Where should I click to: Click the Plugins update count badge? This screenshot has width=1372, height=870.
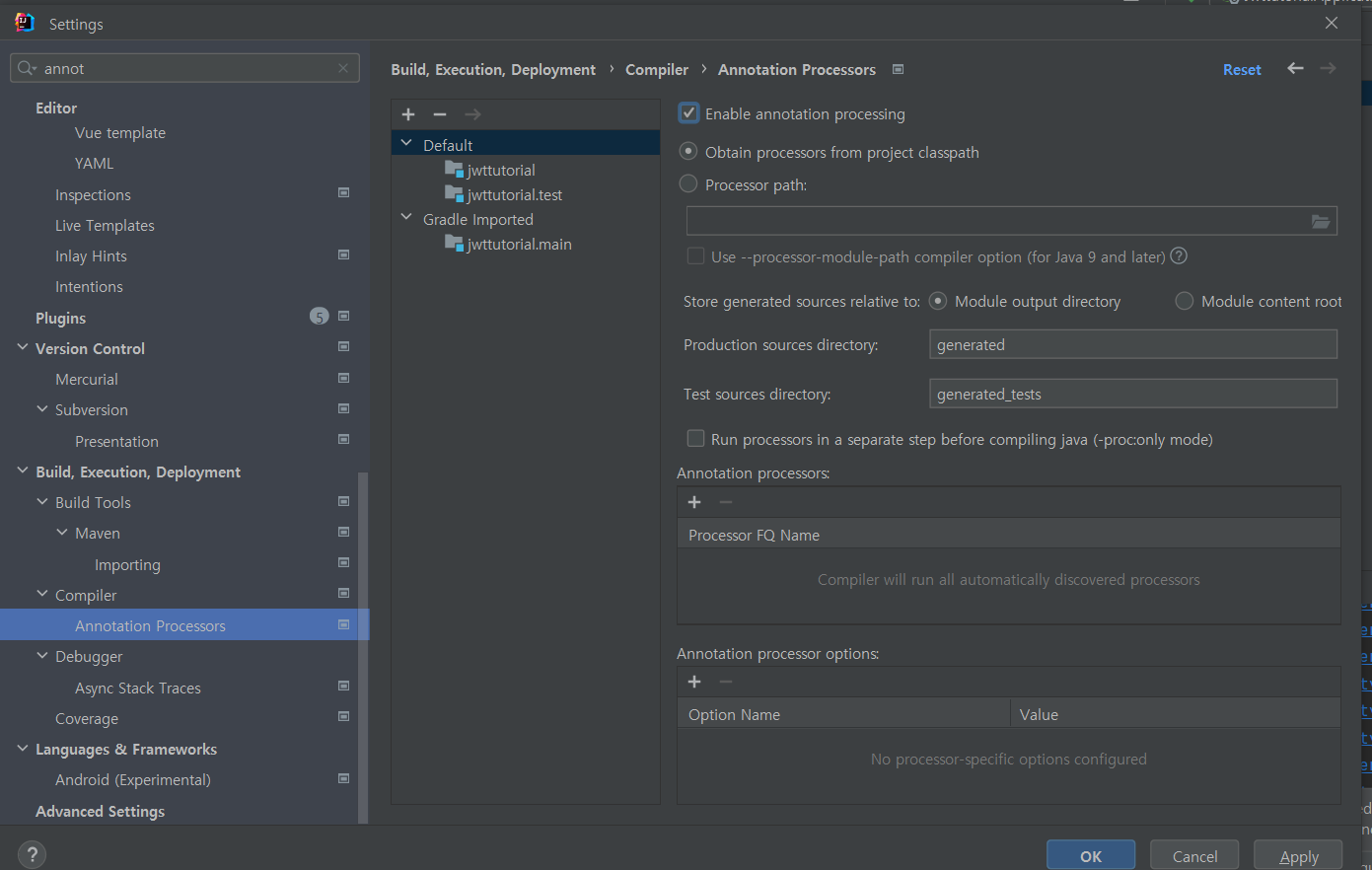pyautogui.click(x=319, y=316)
